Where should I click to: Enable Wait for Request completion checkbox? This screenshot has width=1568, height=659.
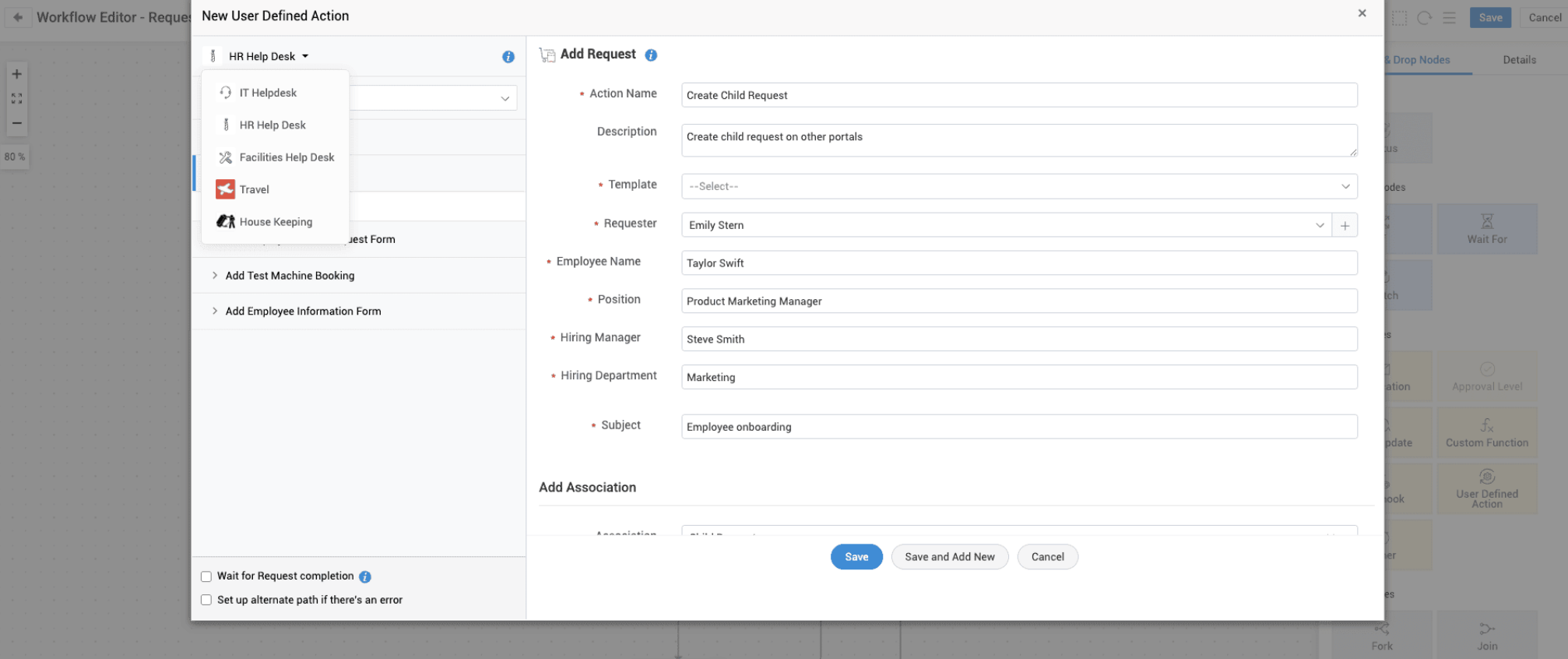tap(206, 577)
